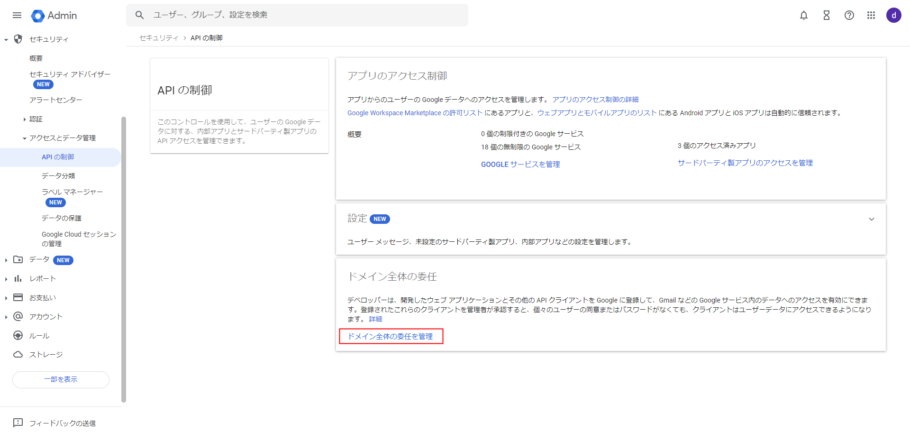Image resolution: width=910 pixels, height=432 pixels.
Task: Expand the 設定 panel chevron
Action: pos(871,219)
